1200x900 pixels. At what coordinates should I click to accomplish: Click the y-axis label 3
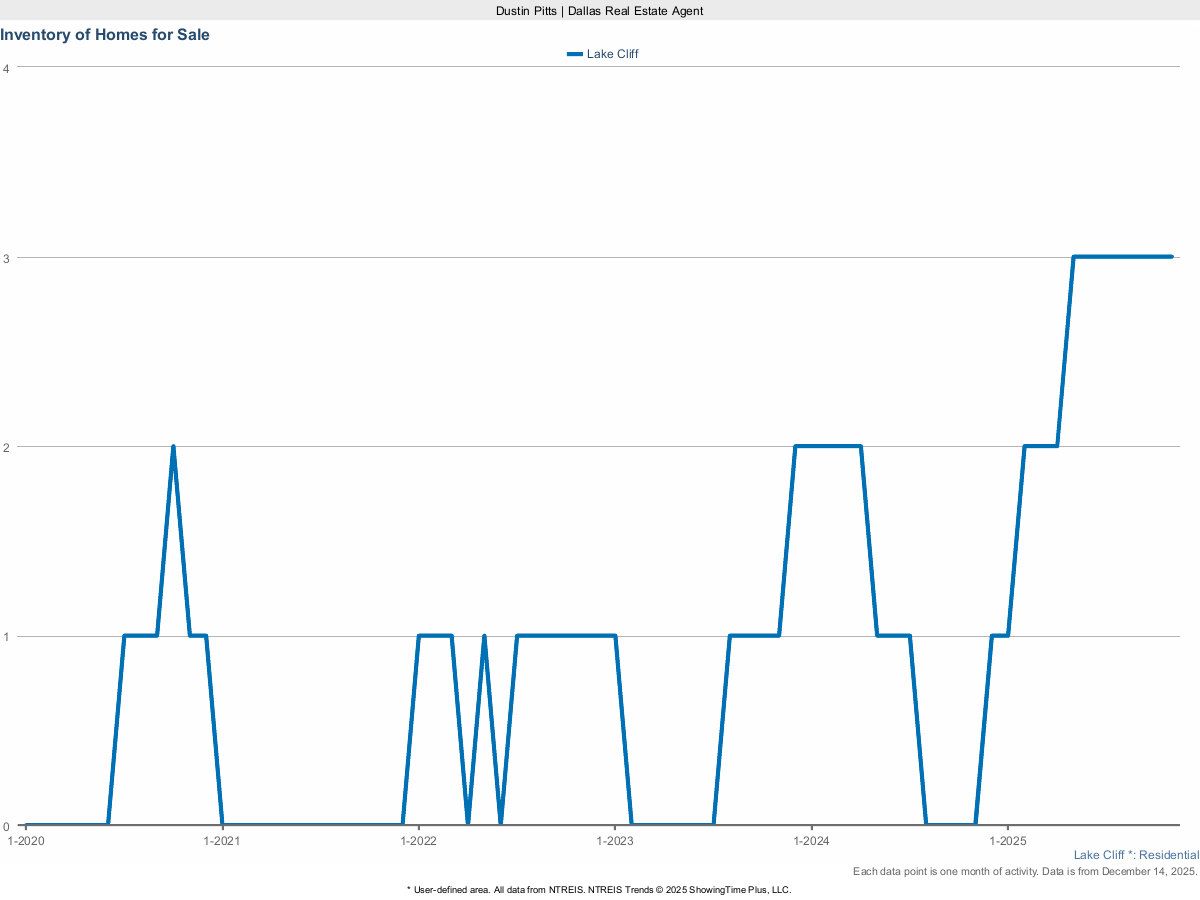(x=7, y=257)
